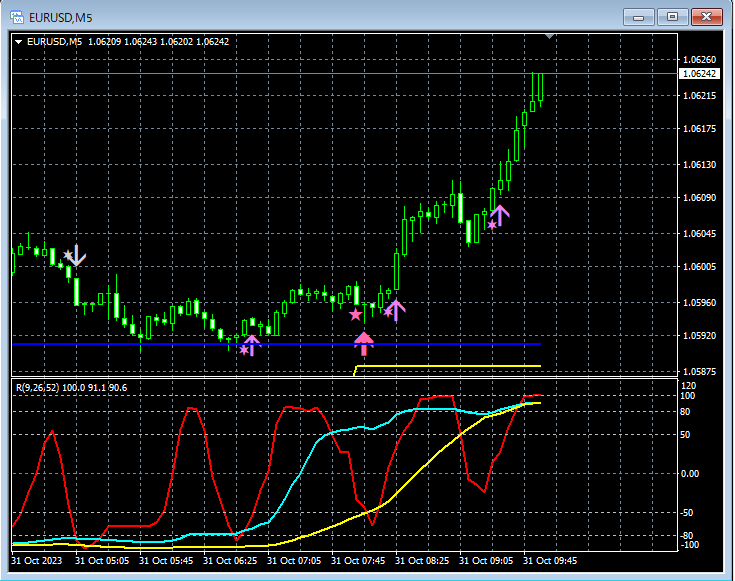Image resolution: width=735 pixels, height=581 pixels.
Task: Click the 1.05960 price scale label
Action: coord(699,302)
